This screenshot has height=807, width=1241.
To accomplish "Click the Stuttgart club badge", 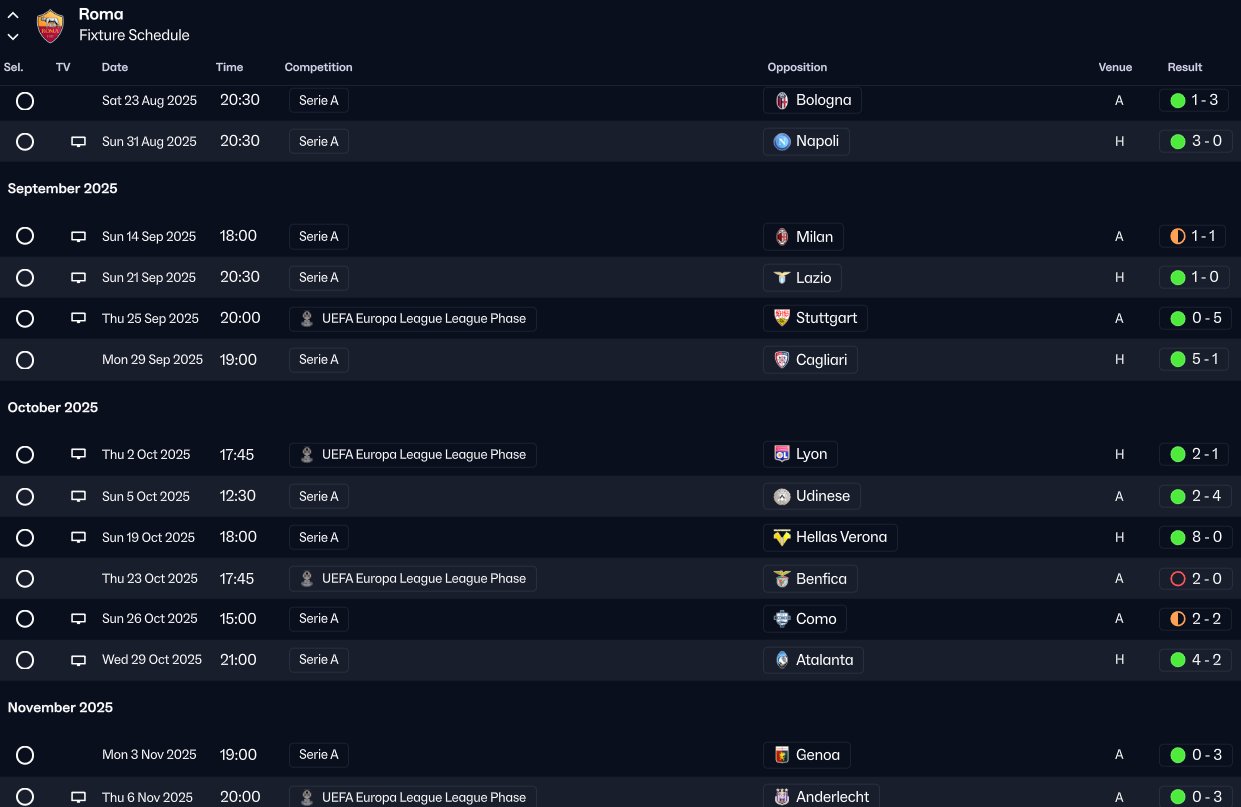I will (x=782, y=319).
